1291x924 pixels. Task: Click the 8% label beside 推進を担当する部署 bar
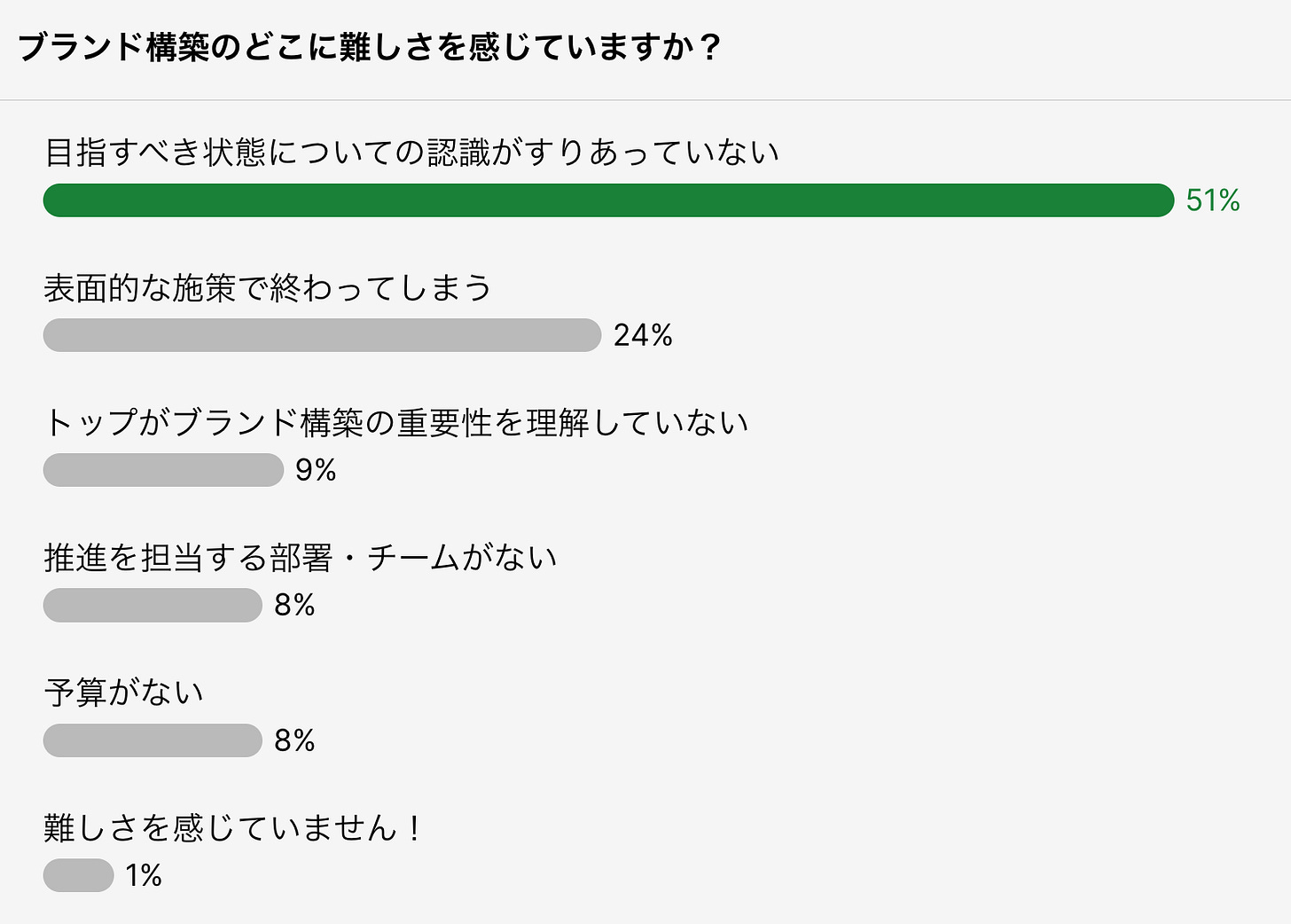(x=294, y=605)
